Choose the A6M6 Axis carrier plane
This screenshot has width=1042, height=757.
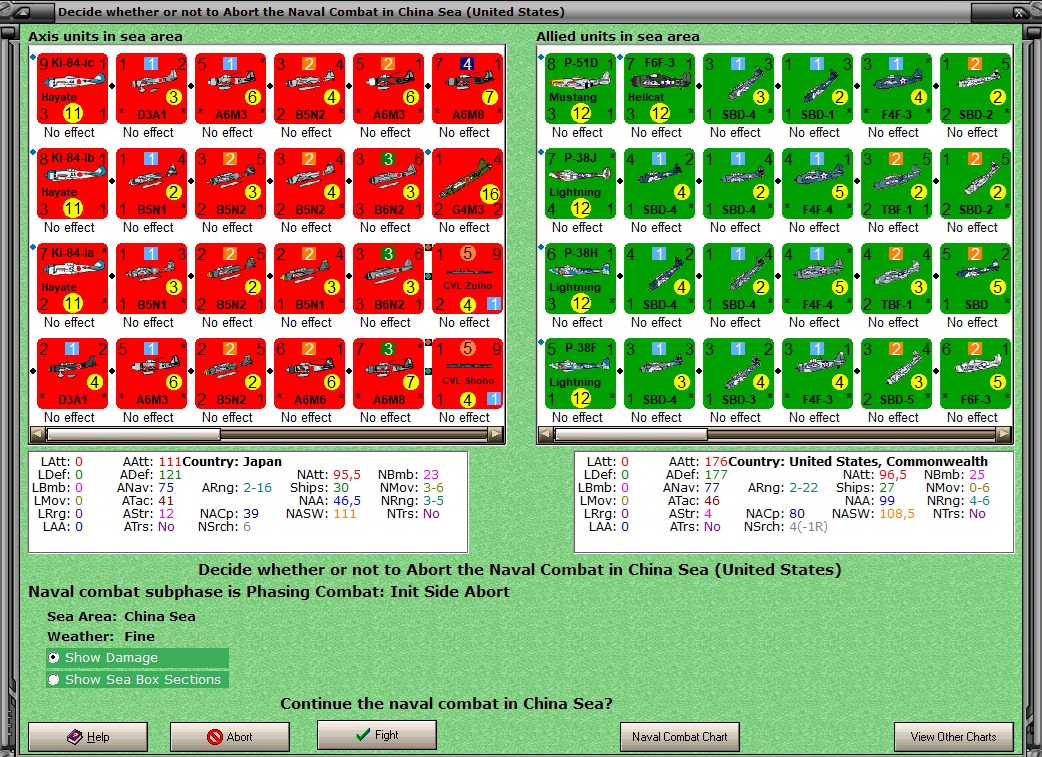pyautogui.click(x=309, y=374)
